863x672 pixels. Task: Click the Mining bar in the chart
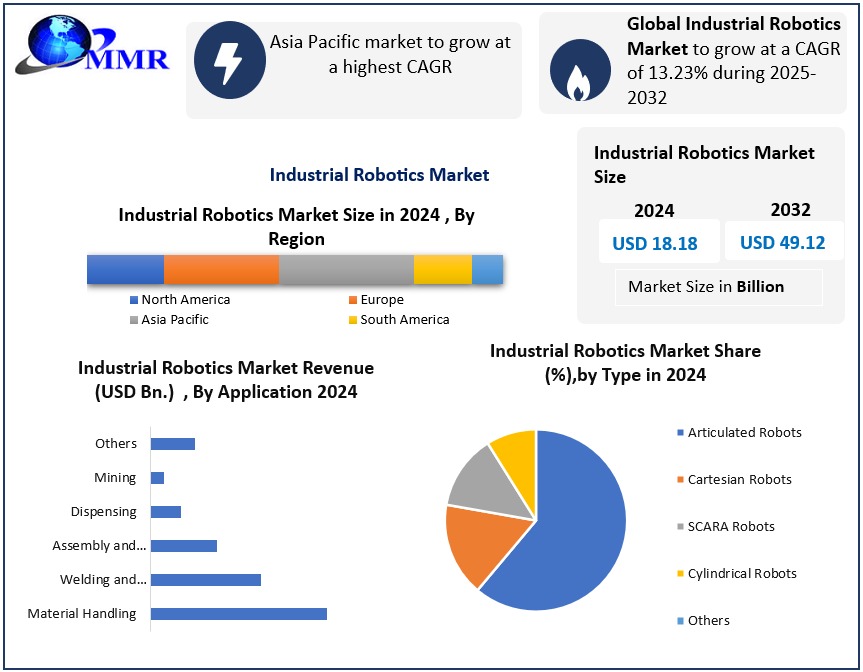tap(157, 478)
